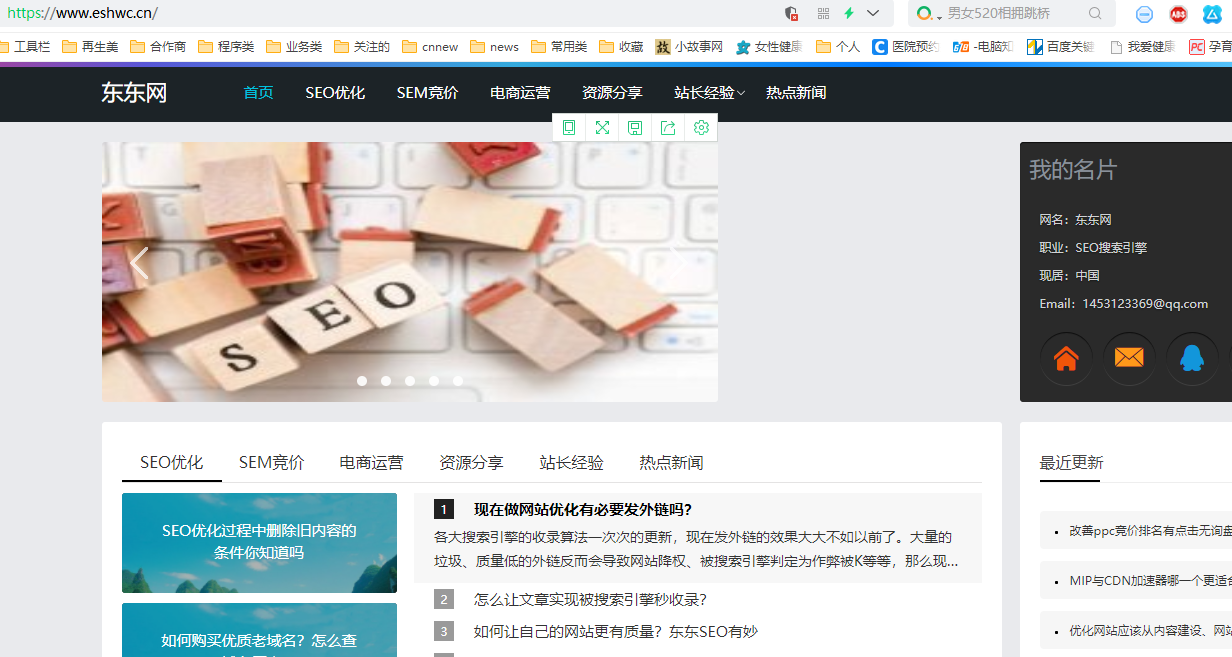The image size is (1232, 657).
Task: Click the 东东网 site logo
Action: [x=134, y=93]
